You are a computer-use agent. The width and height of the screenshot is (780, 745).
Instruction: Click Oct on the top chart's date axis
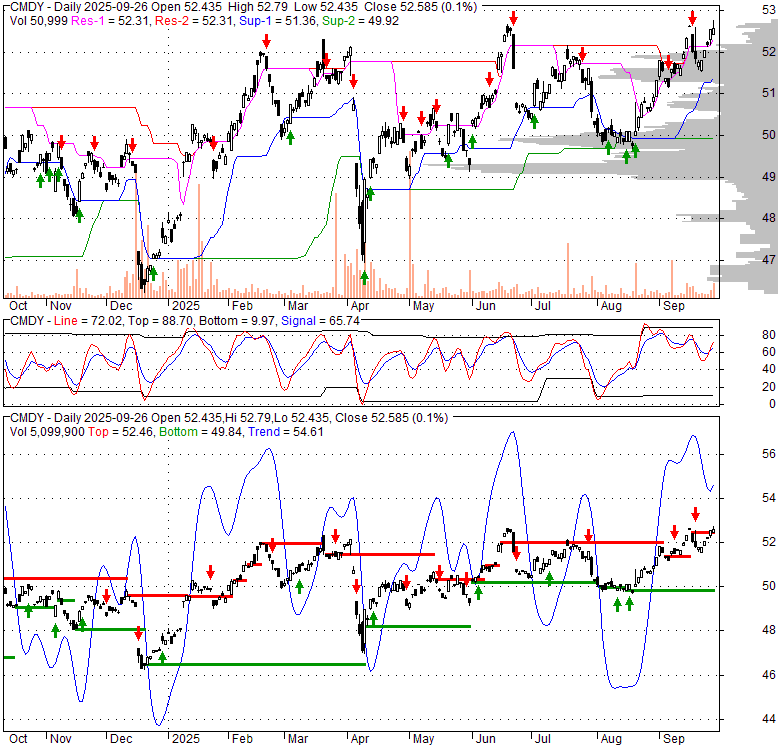[18, 306]
